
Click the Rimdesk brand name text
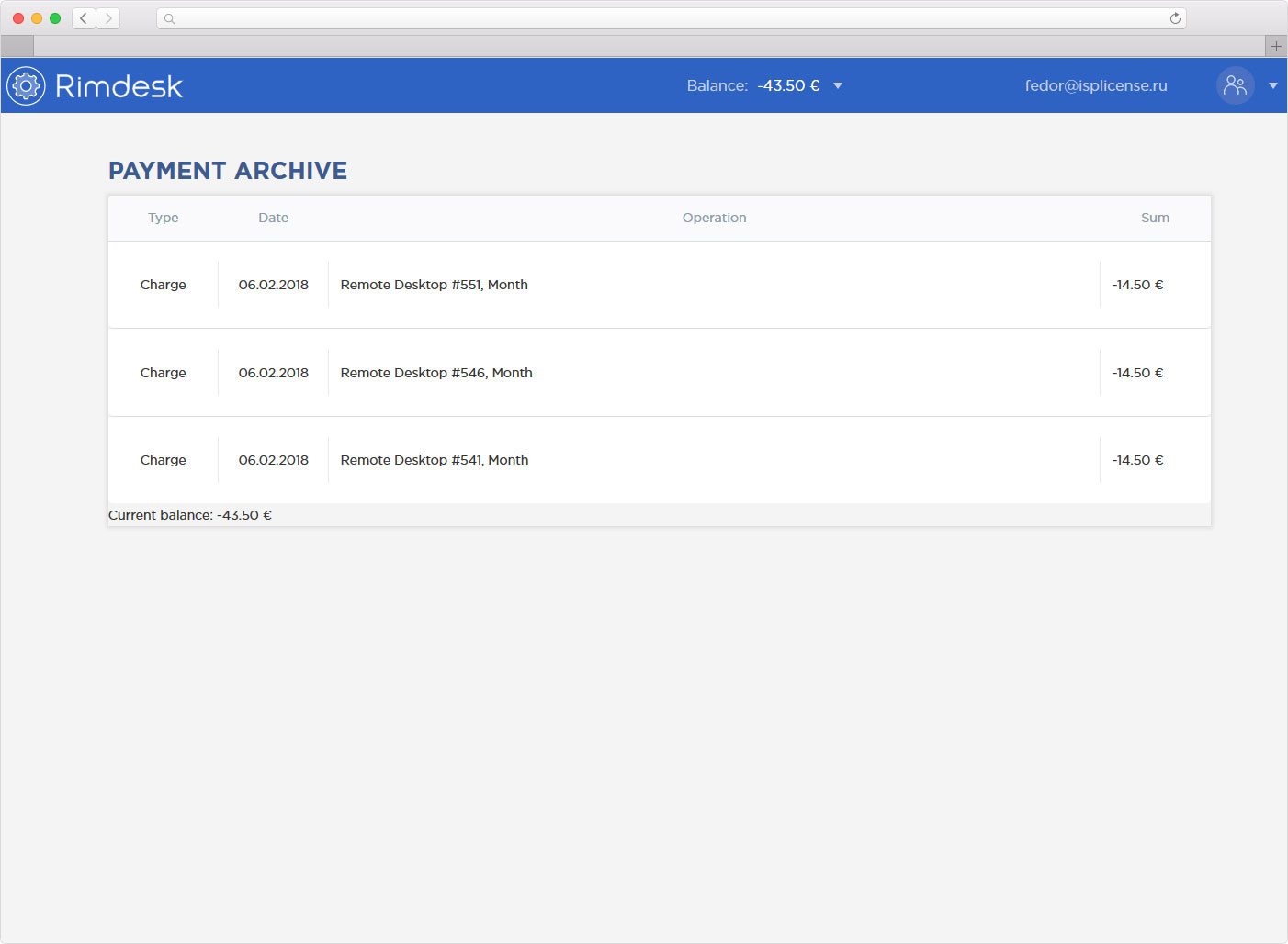click(x=119, y=86)
